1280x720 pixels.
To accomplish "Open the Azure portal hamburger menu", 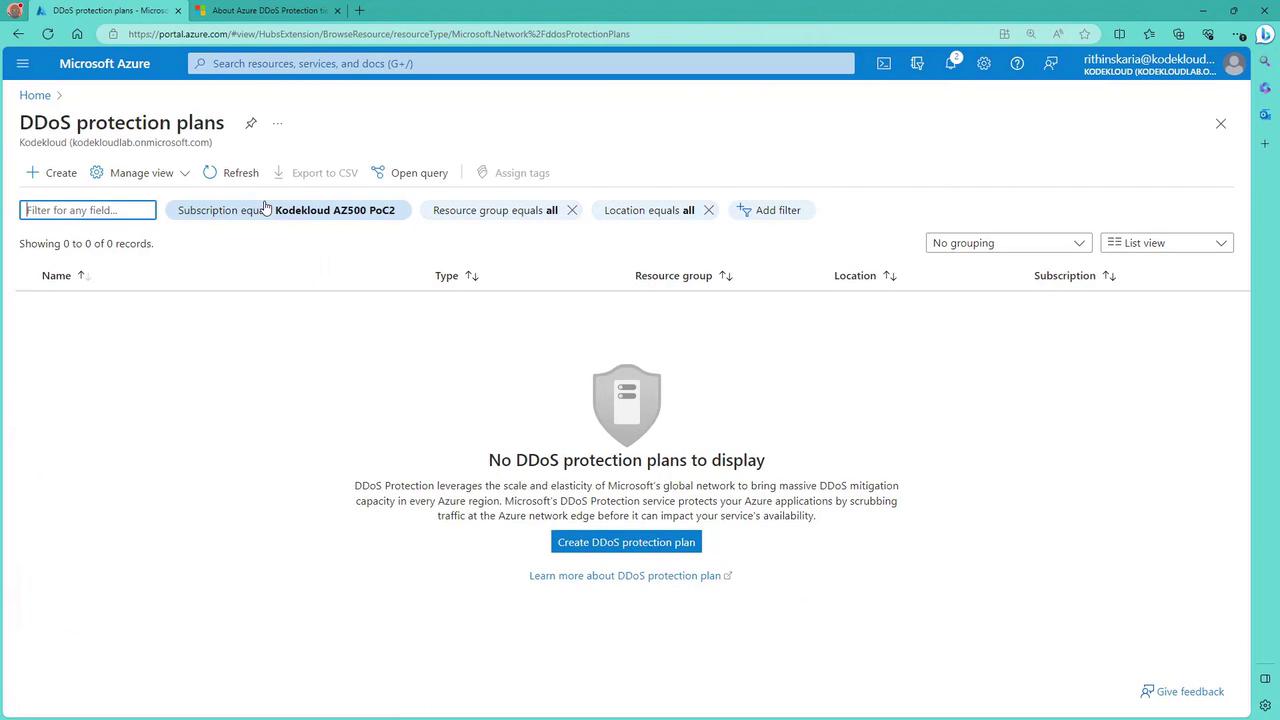I will (23, 63).
